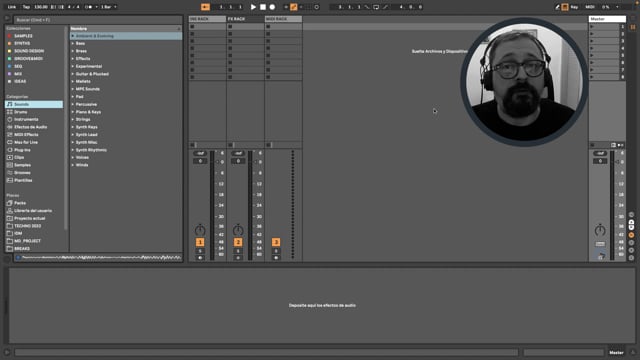Toggle the orange Draw Mode pencil icon
The image size is (640, 360).
point(293,7)
